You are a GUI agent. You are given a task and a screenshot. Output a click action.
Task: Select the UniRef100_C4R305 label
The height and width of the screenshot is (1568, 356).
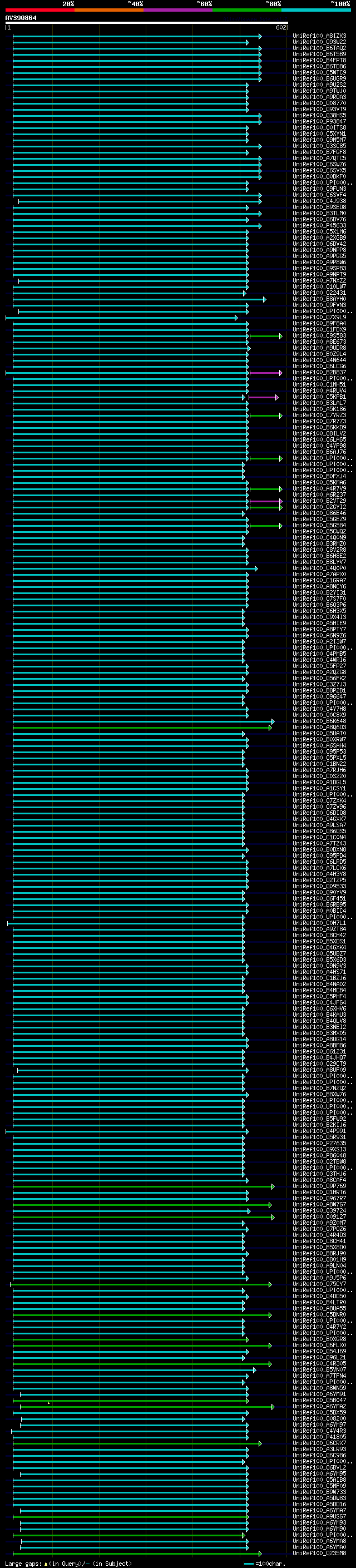[319, 1364]
